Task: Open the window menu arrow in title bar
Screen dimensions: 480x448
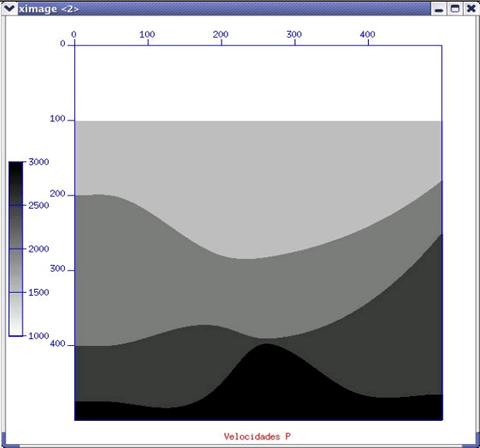Action: [x=9, y=8]
